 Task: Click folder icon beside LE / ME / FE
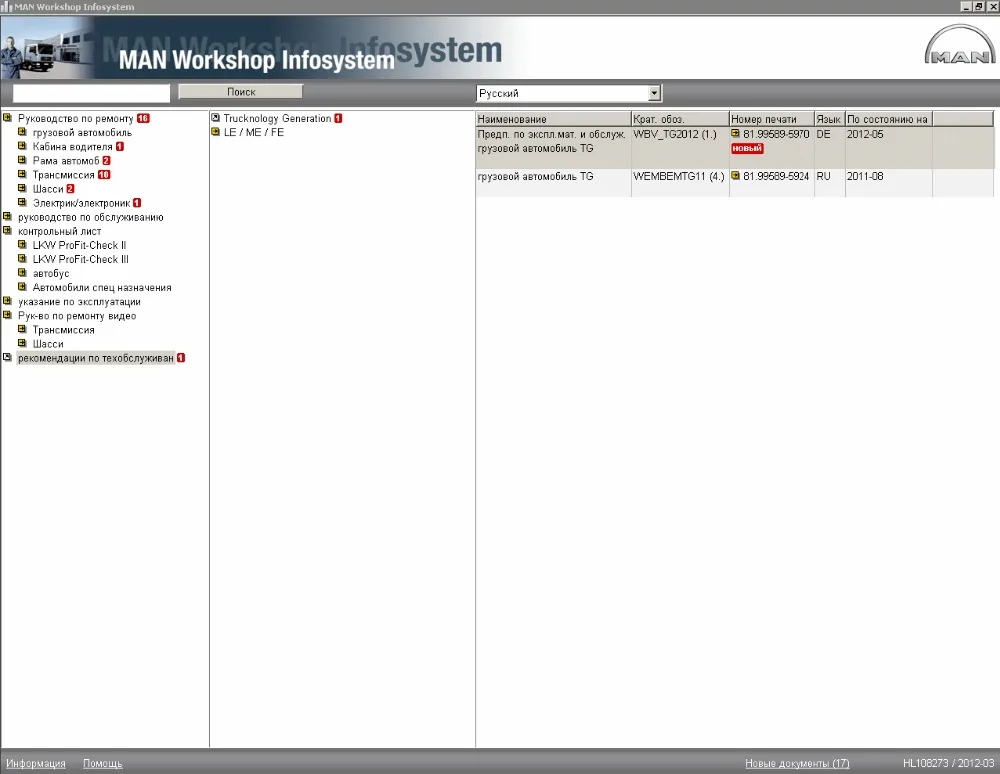click(216, 131)
